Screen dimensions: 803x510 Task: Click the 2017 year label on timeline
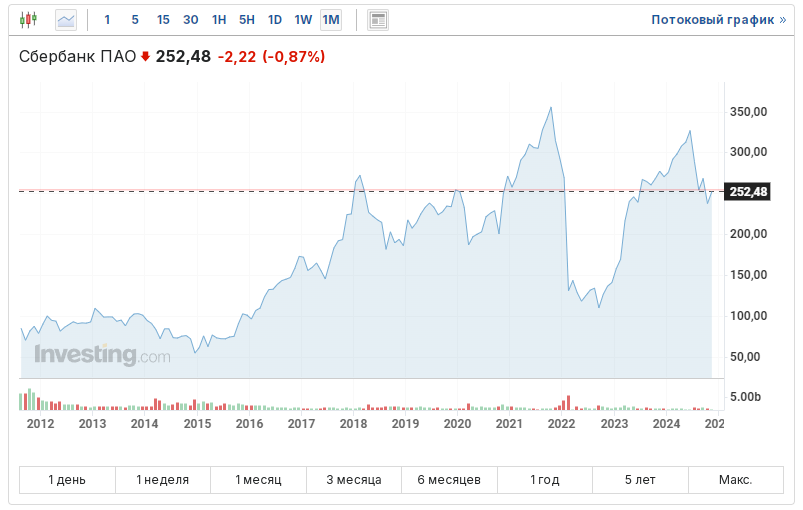click(301, 423)
